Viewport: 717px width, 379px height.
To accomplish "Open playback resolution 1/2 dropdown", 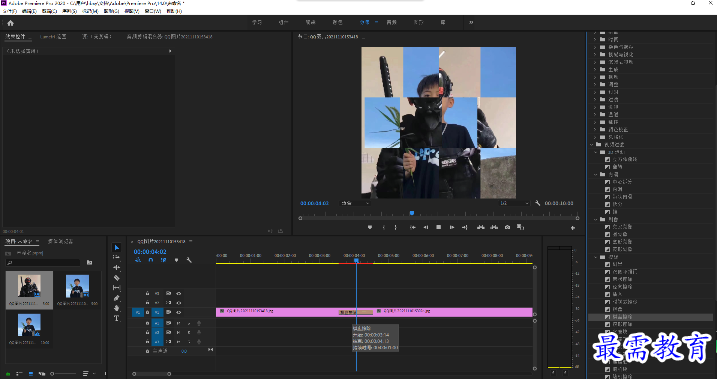I will point(514,203).
